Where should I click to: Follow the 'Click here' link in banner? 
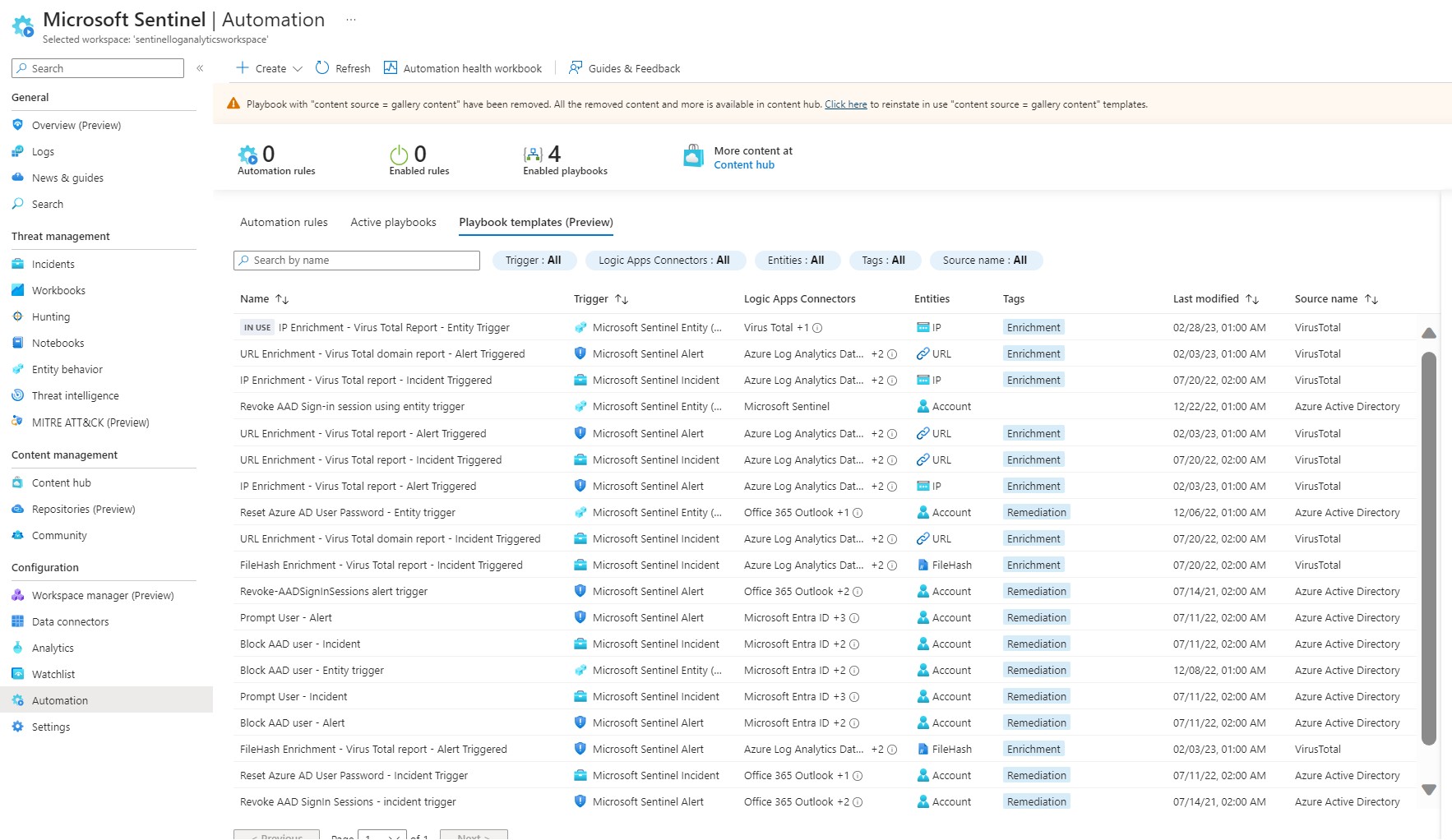[846, 104]
